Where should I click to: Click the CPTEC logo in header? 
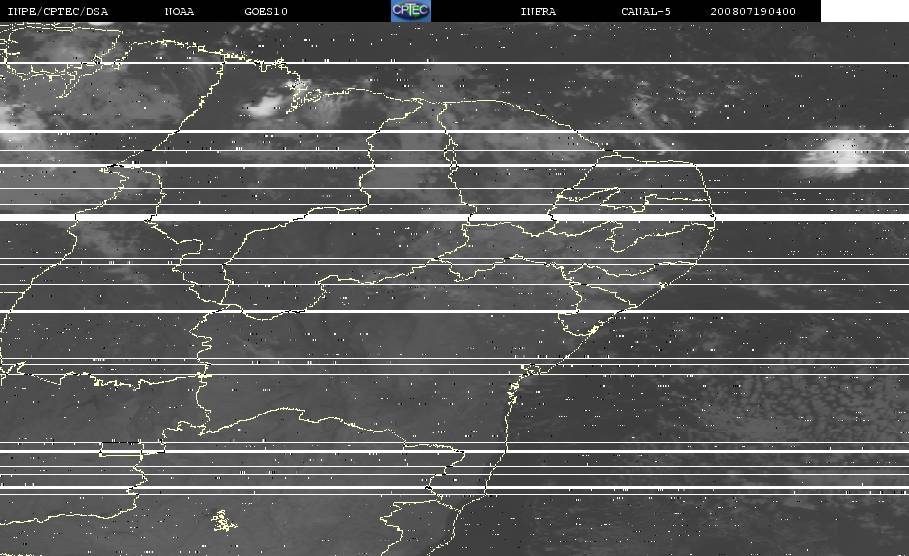411,10
